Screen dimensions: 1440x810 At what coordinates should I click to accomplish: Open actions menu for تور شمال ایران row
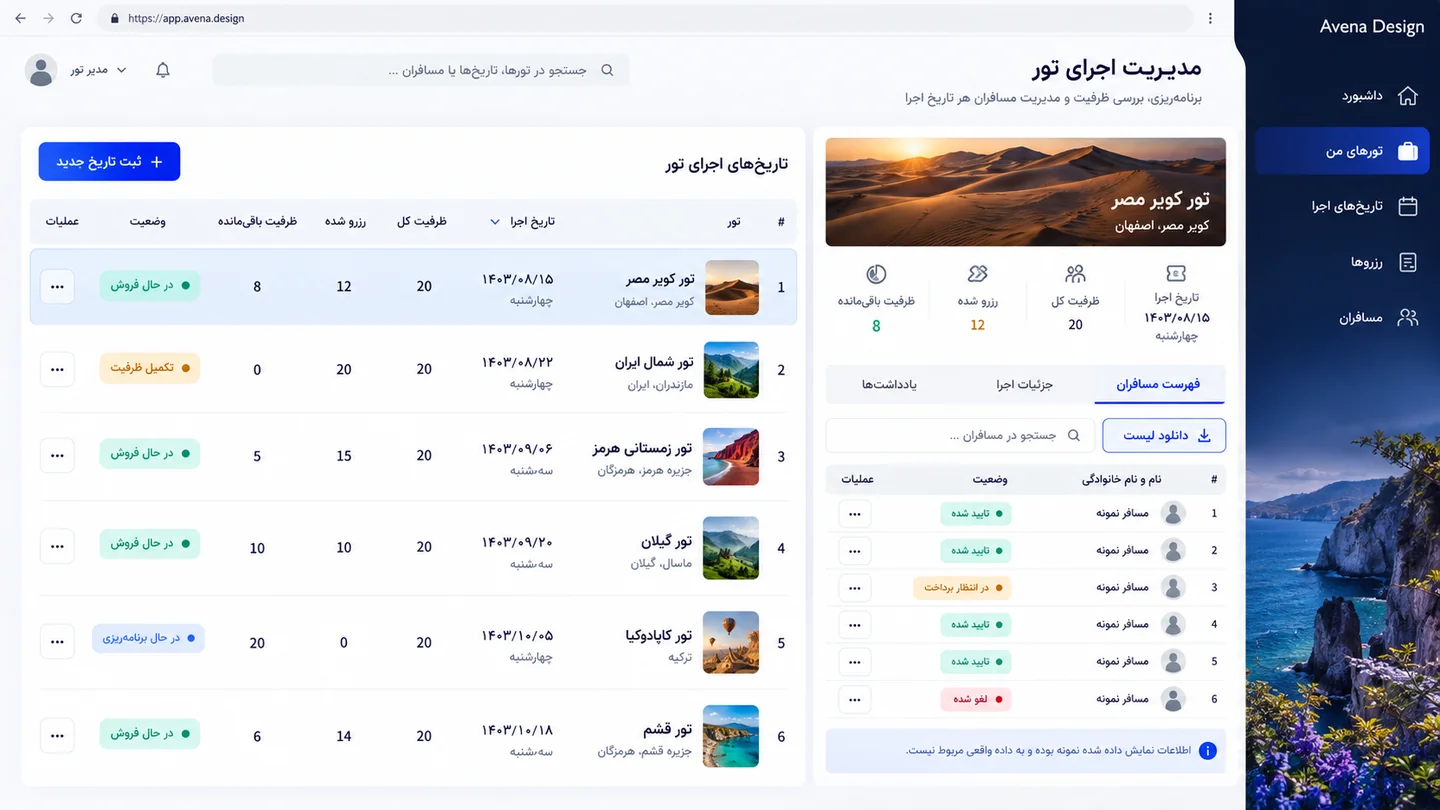[57, 369]
